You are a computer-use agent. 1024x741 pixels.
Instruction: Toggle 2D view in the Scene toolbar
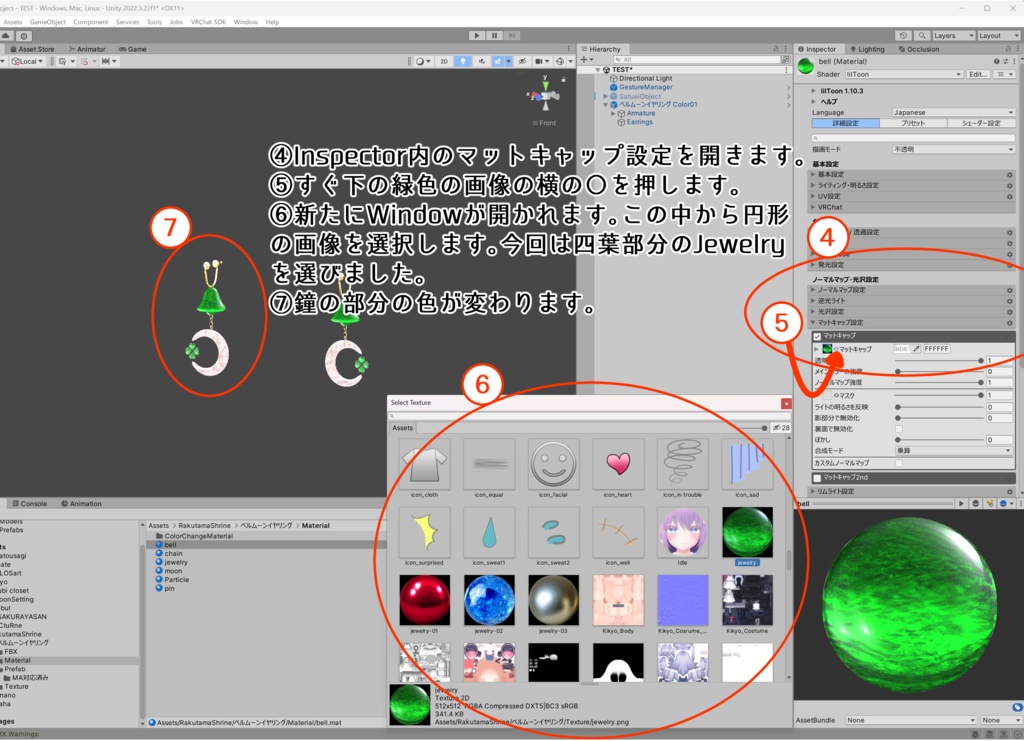444,61
